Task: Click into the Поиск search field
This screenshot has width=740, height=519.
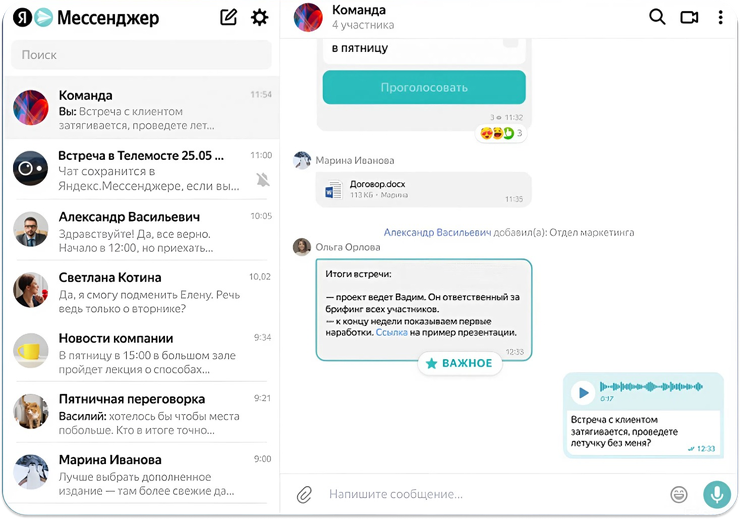Action: pyautogui.click(x=141, y=55)
